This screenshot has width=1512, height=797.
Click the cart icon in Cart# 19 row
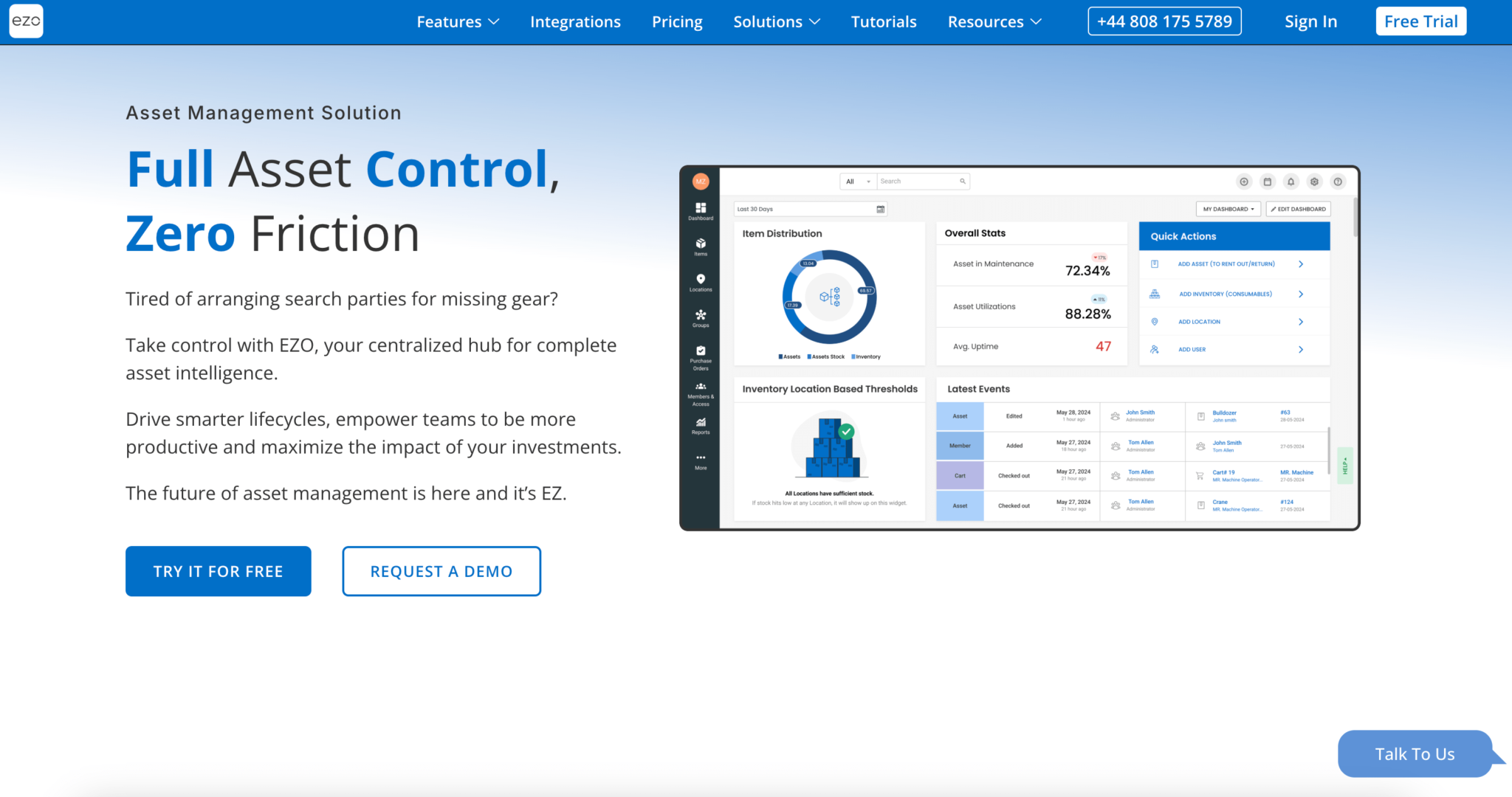tap(1200, 476)
